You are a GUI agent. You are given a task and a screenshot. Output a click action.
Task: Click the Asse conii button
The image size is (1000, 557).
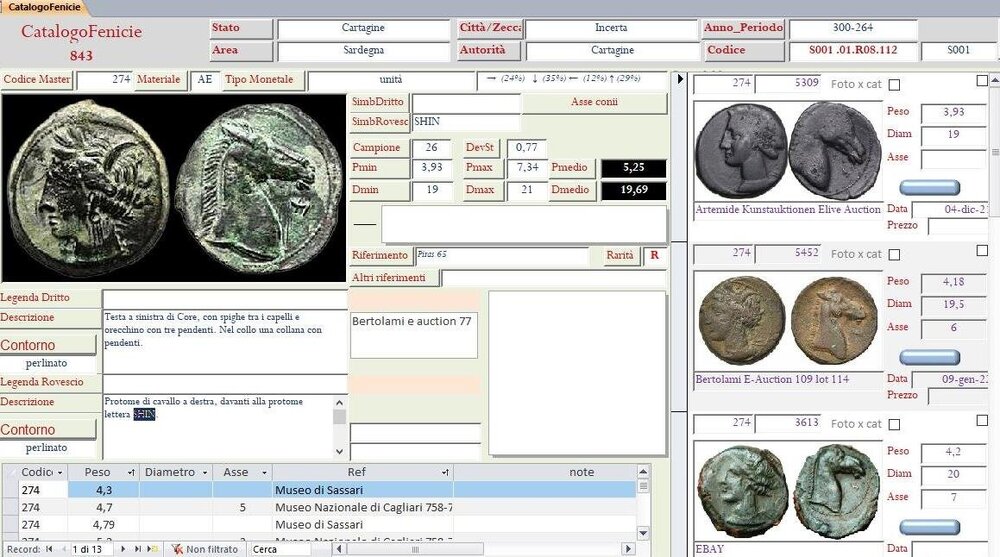[x=593, y=102]
